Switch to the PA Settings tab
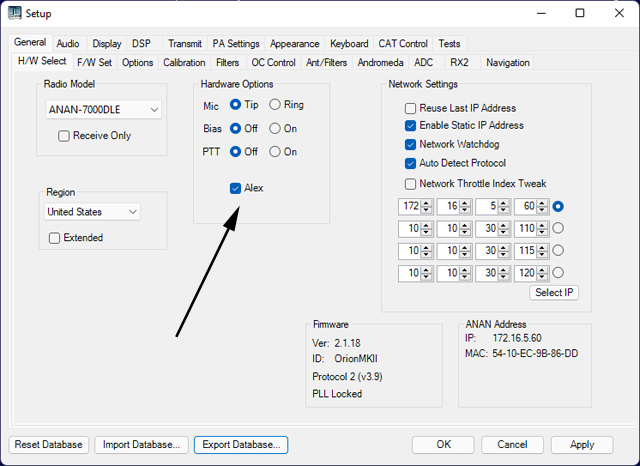Viewport: 640px width, 466px height. click(236, 44)
